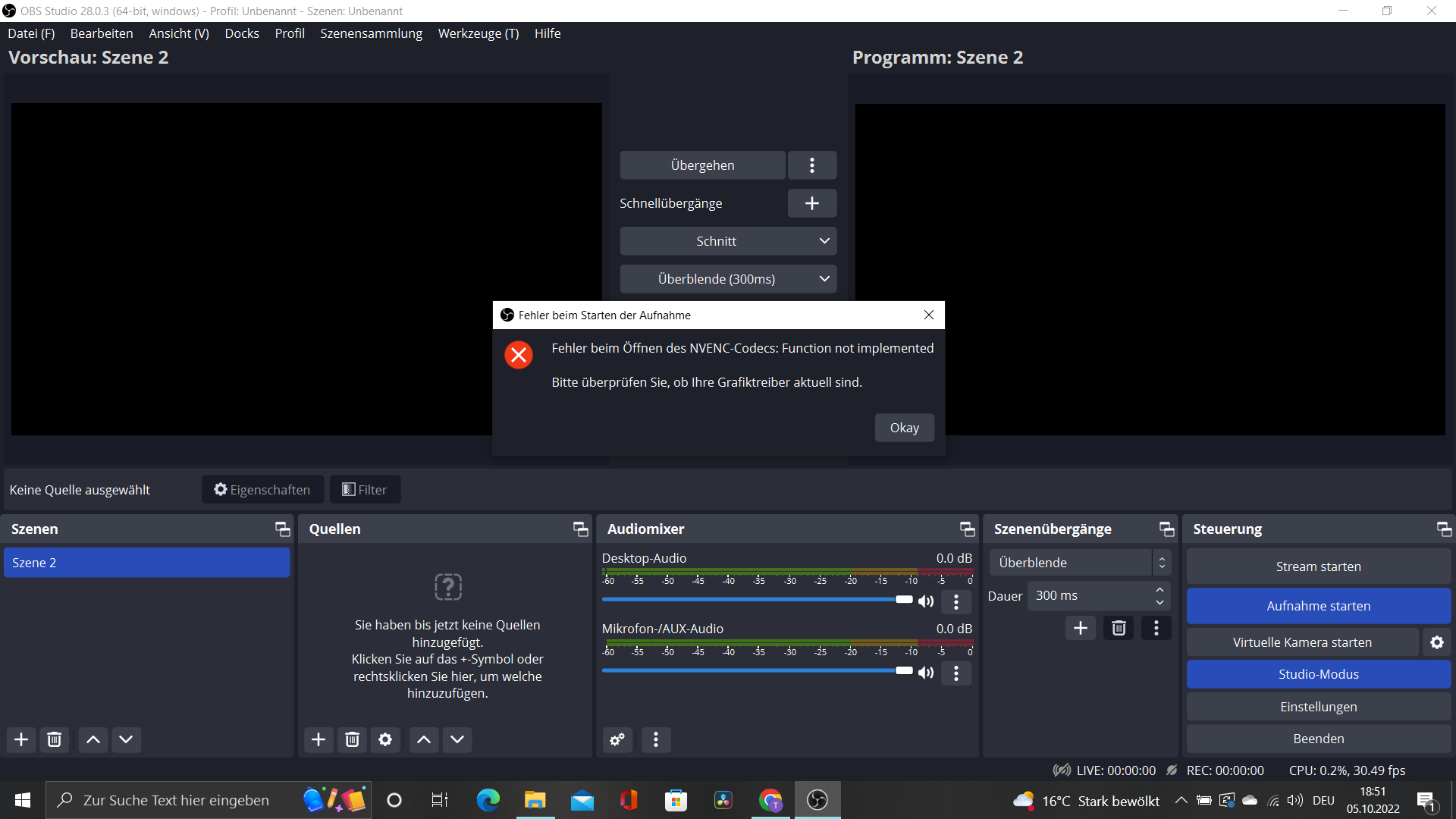Click the taskbar search box
The width and height of the screenshot is (1456, 819).
click(x=209, y=800)
